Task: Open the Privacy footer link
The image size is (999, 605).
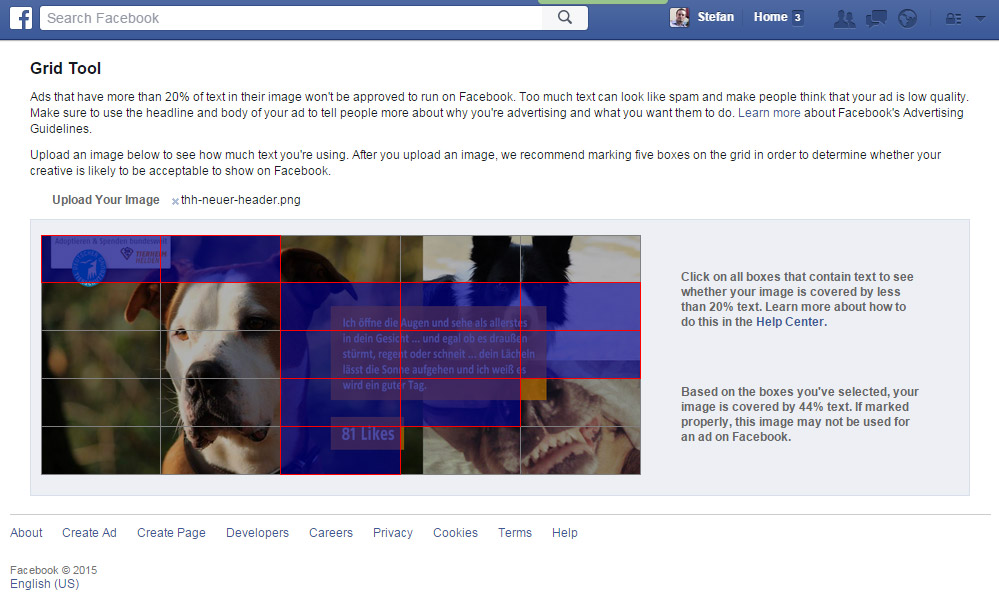Action: pyautogui.click(x=392, y=533)
